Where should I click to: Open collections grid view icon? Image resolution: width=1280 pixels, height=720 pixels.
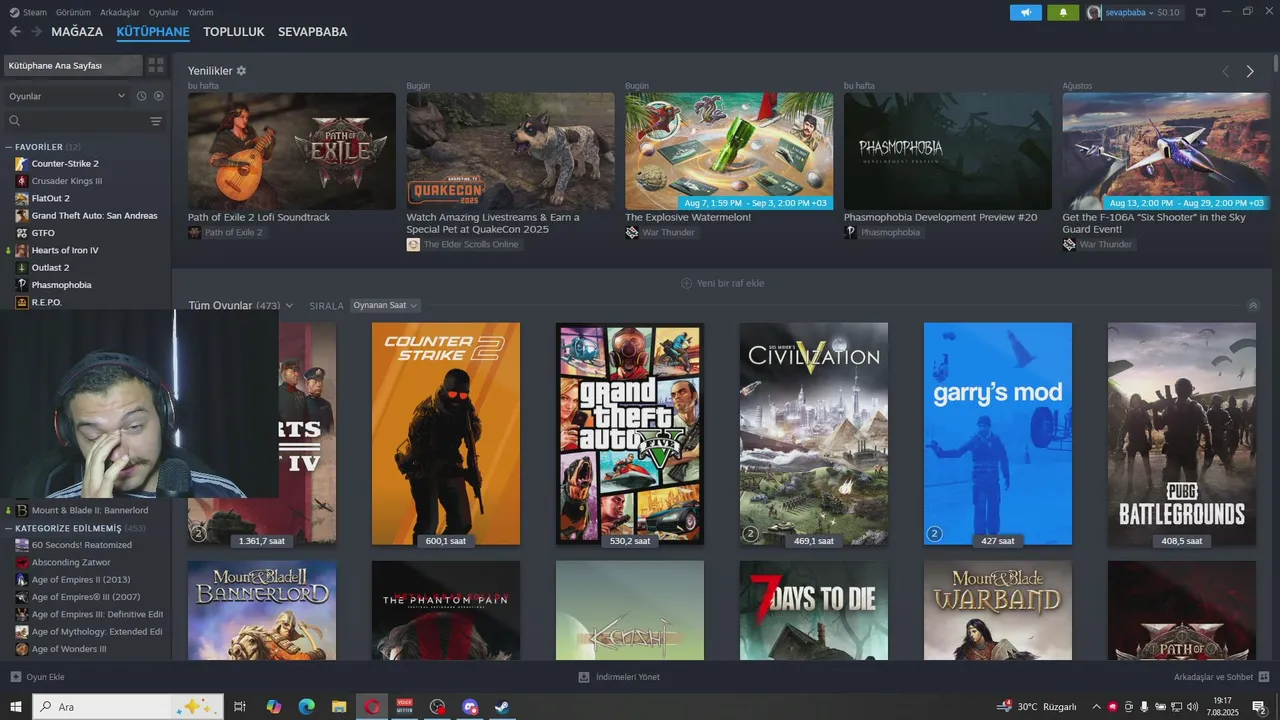point(156,65)
